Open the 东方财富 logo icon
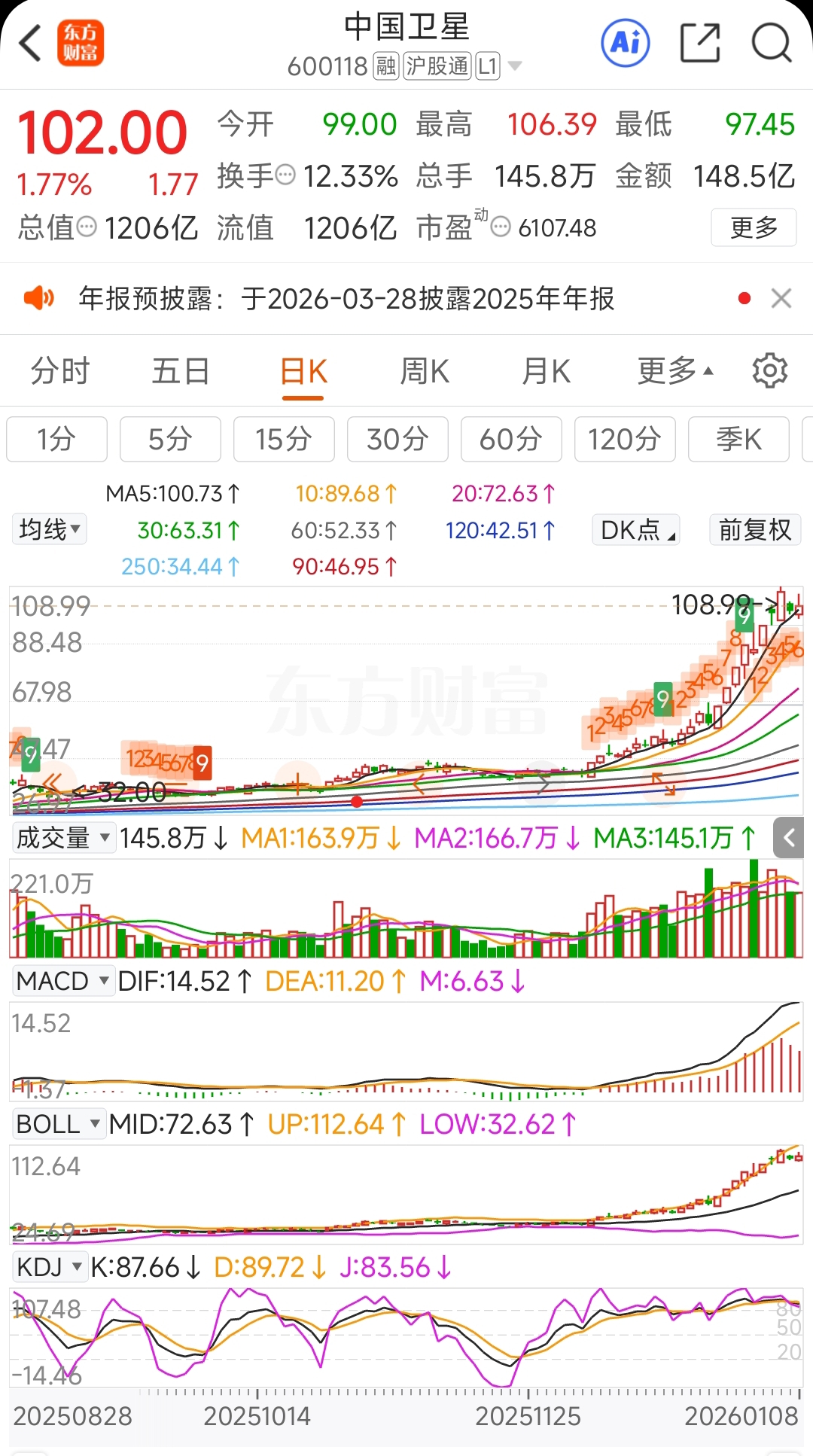The image size is (813, 1456). [x=81, y=42]
